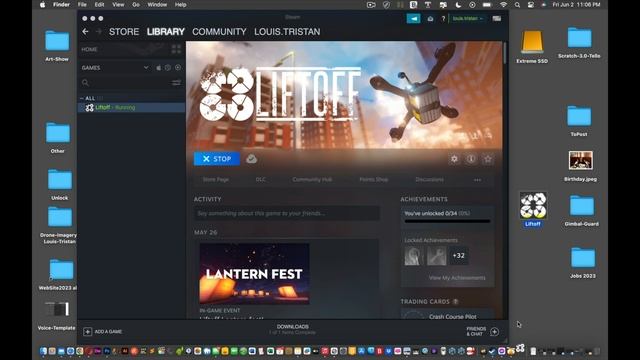
Task: Open Steam announcements megaphone icon
Action: pos(413,18)
